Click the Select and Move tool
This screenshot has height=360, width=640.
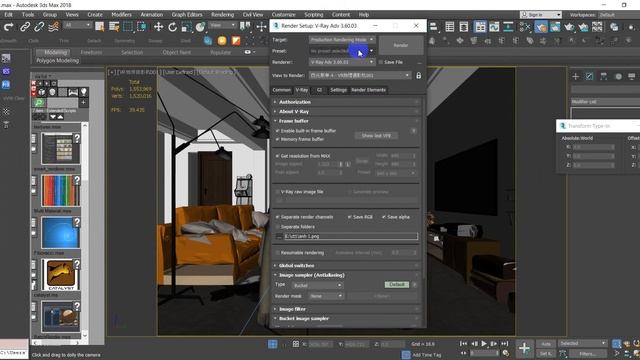(x=158, y=27)
